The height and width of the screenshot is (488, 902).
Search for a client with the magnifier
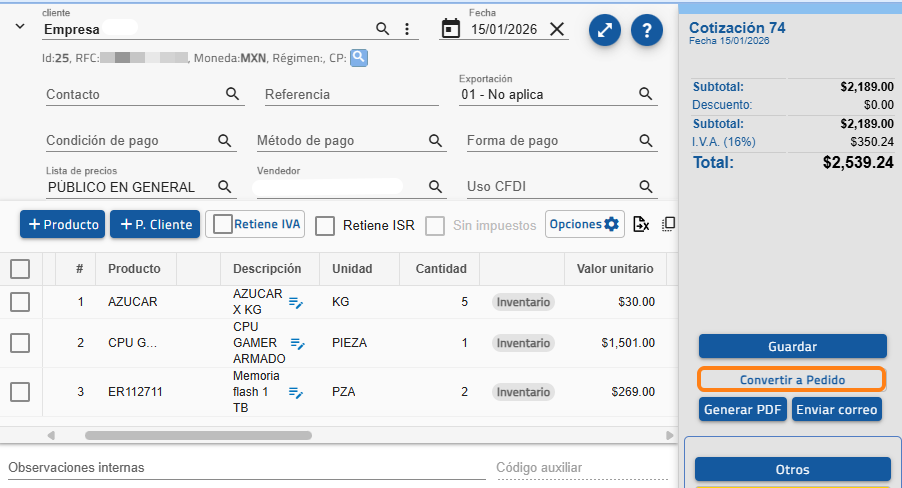tap(382, 29)
